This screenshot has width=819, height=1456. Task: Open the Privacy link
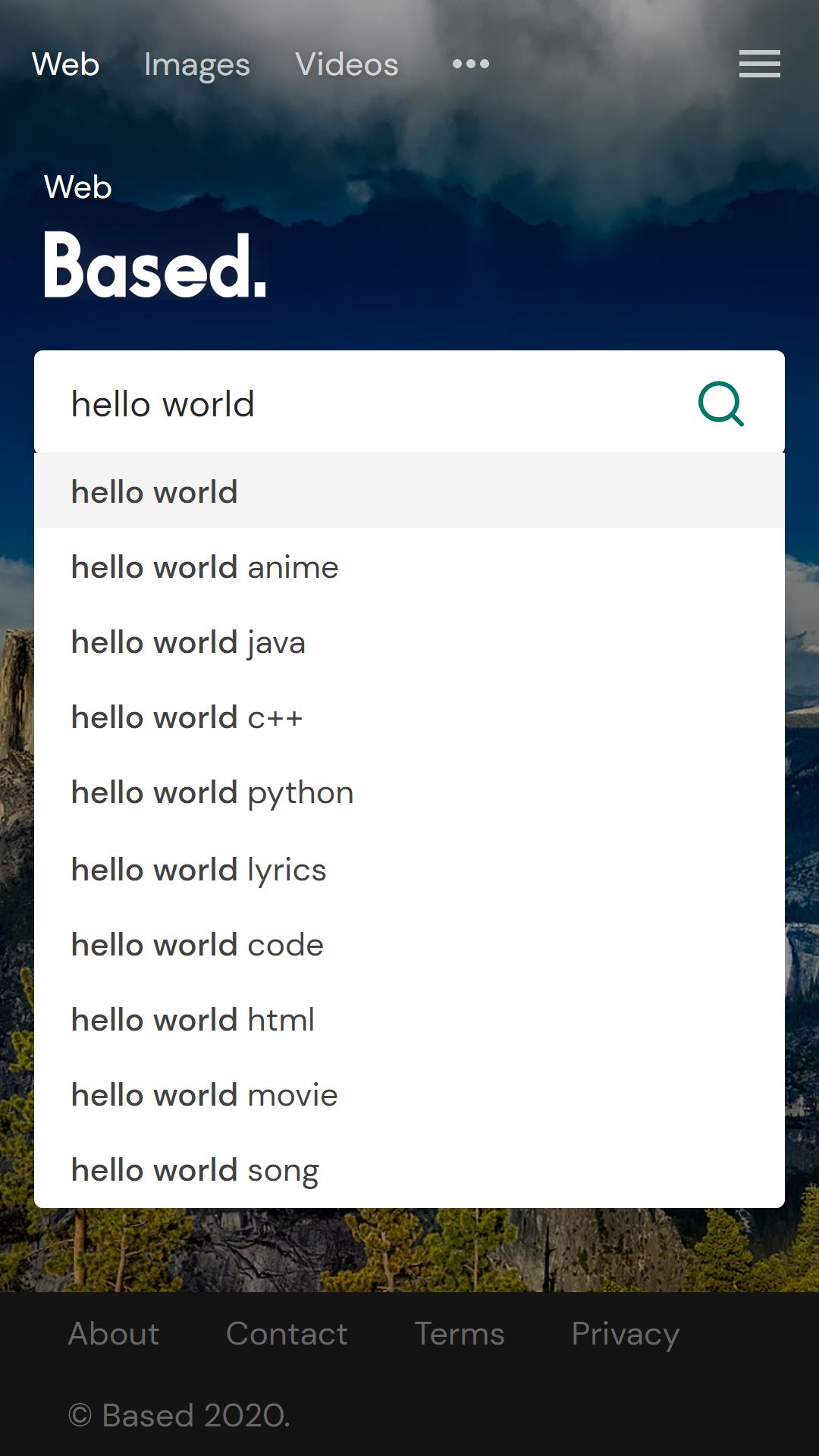pos(625,1334)
